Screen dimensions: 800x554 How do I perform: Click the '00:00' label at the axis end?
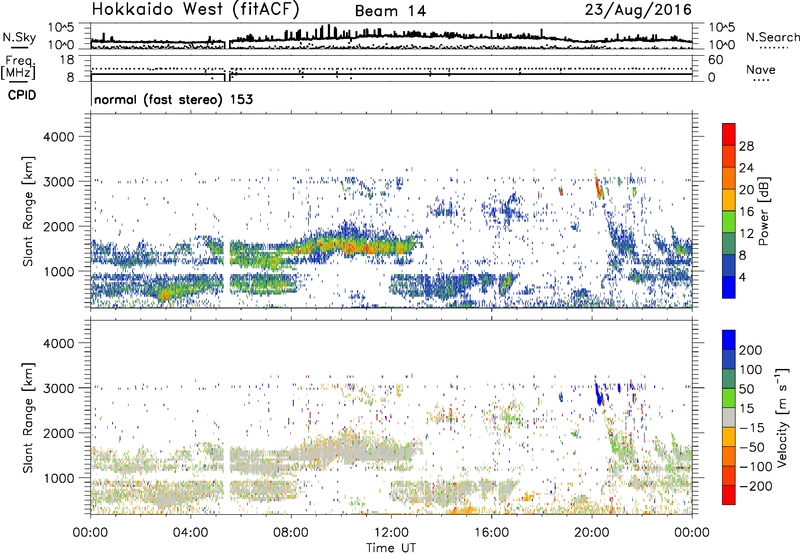click(691, 533)
